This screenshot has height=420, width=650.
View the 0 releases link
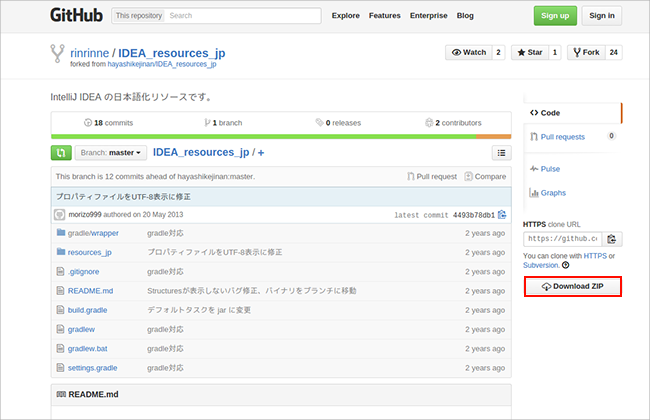tap(338, 123)
